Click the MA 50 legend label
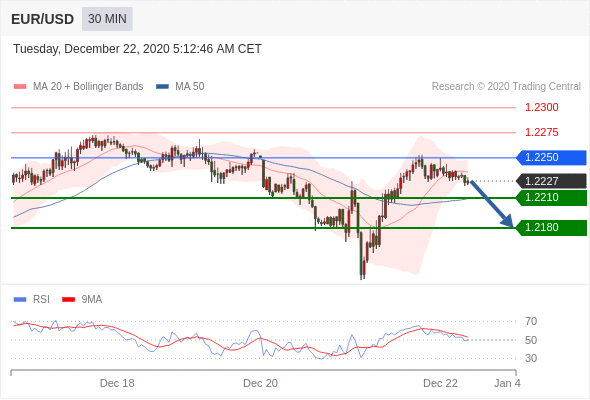Screen dimensions: 590x400 point(190,87)
